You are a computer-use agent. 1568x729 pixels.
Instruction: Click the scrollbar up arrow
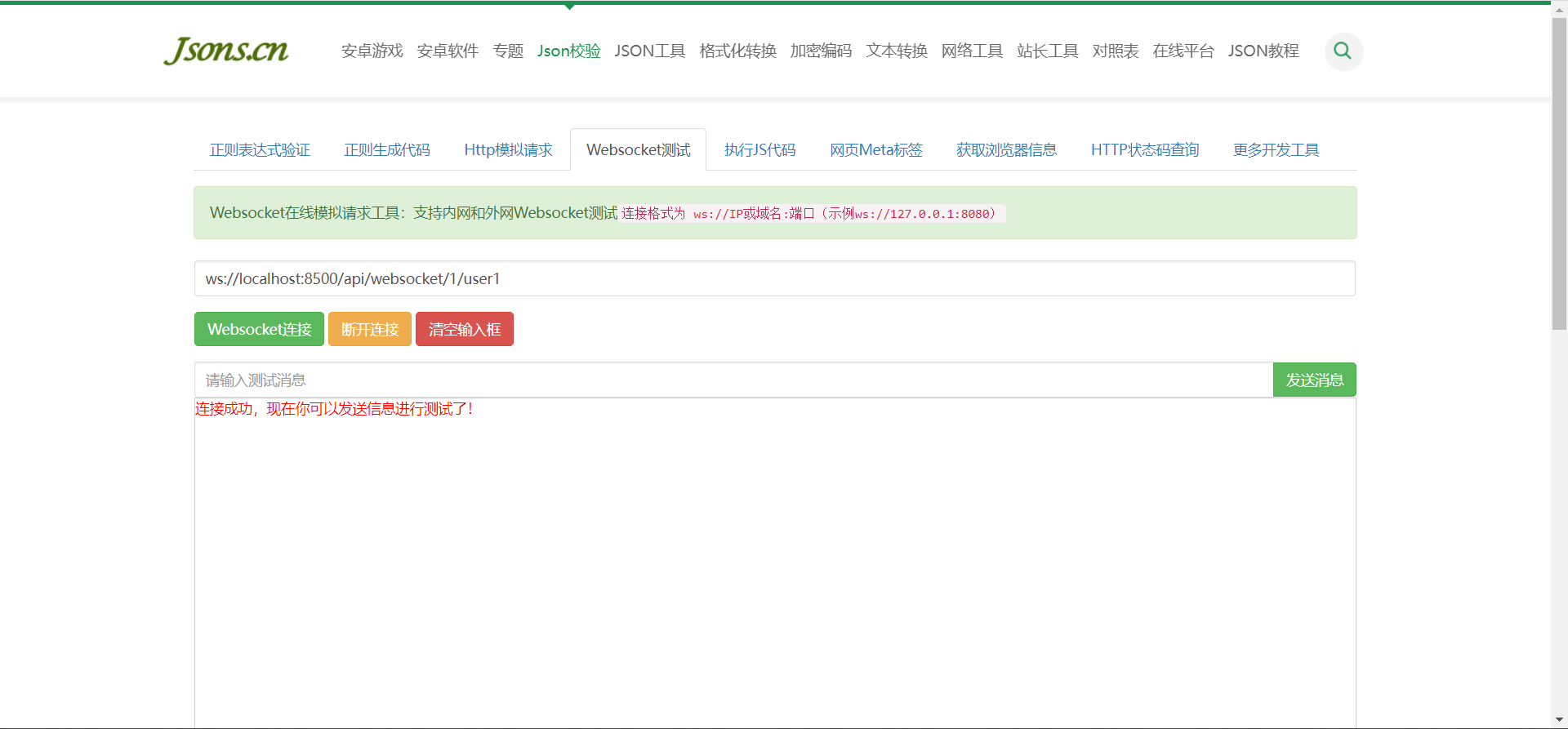tap(1560, 8)
